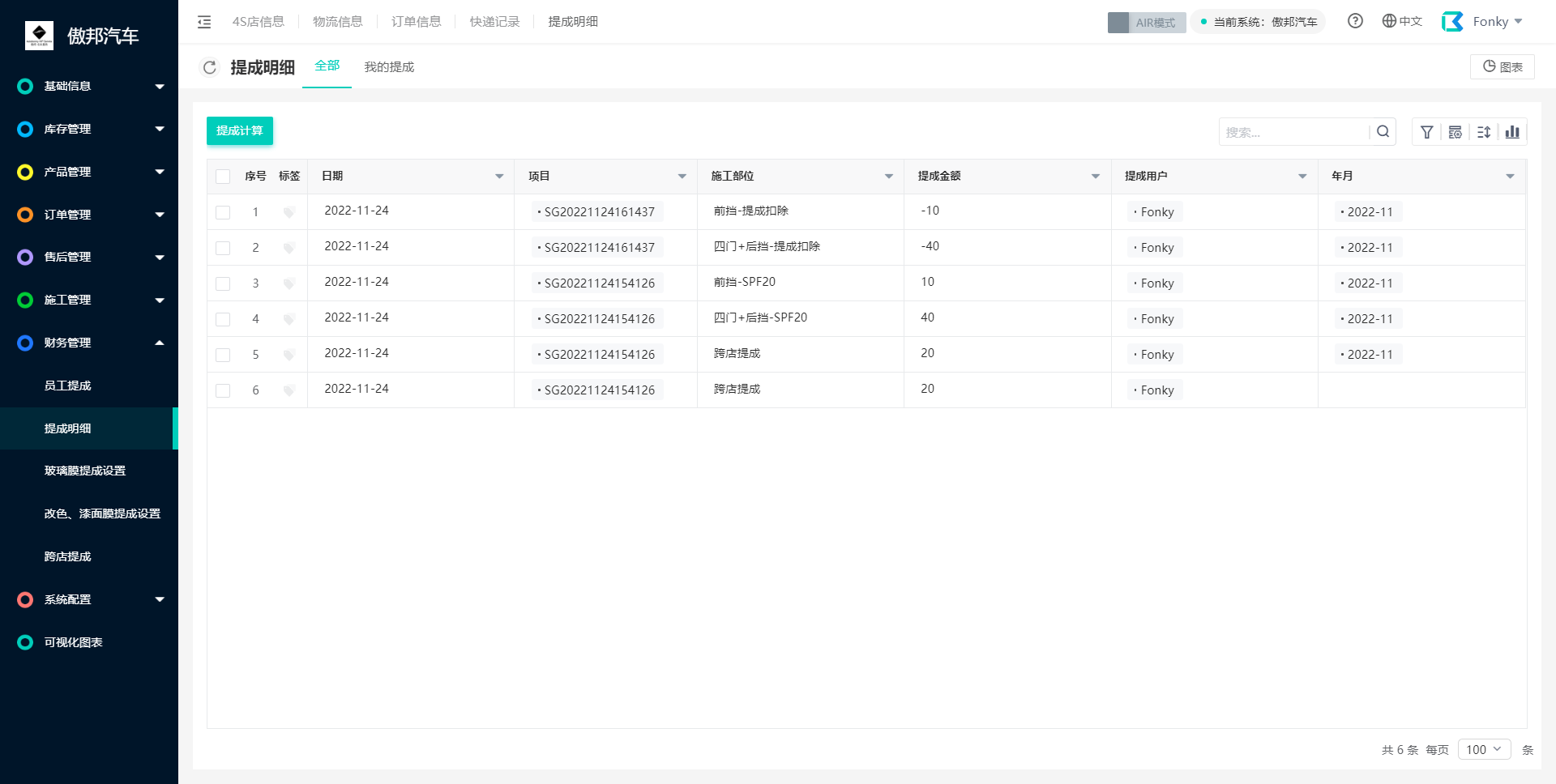Collapse 财务管理 sidebar menu
This screenshot has height=784, width=1556.
(89, 343)
